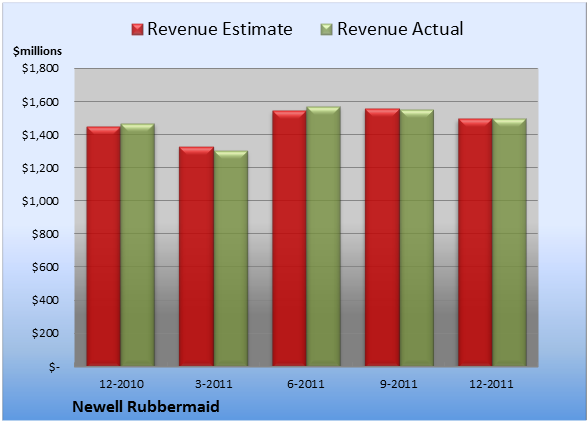588x422 pixels.
Task: Click the '$200' axis value
Action: (45, 333)
